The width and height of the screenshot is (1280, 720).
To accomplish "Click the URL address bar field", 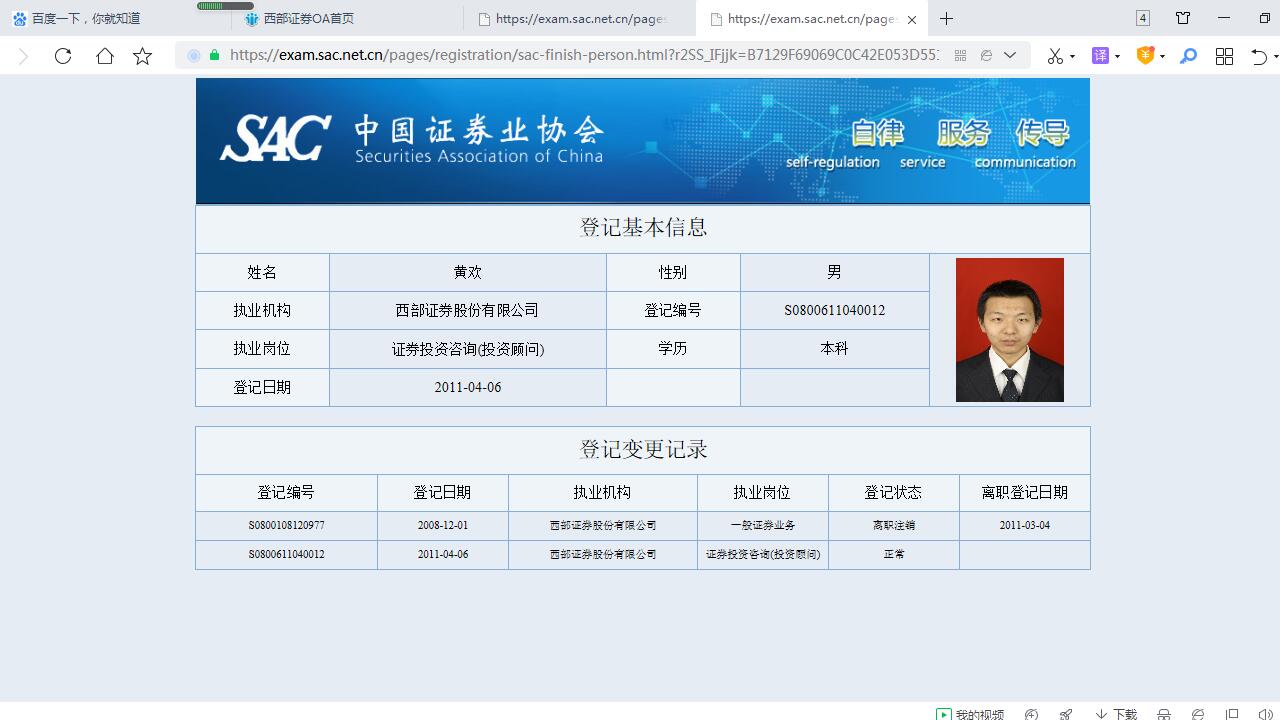I will [580, 56].
